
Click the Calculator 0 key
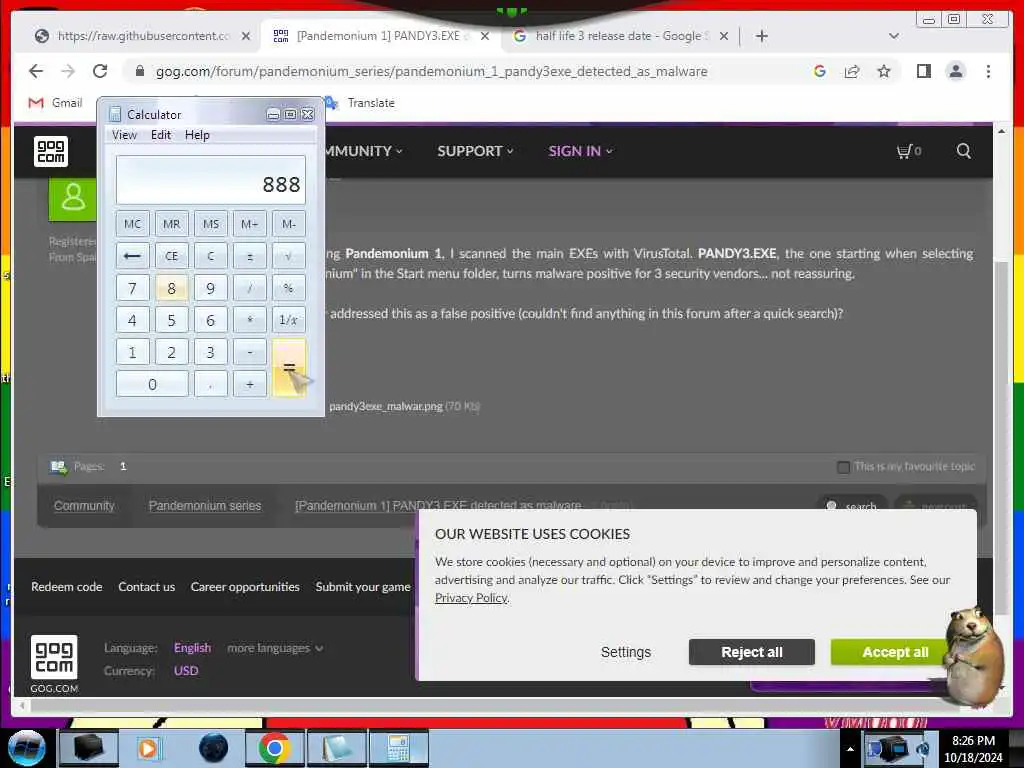pyautogui.click(x=152, y=384)
